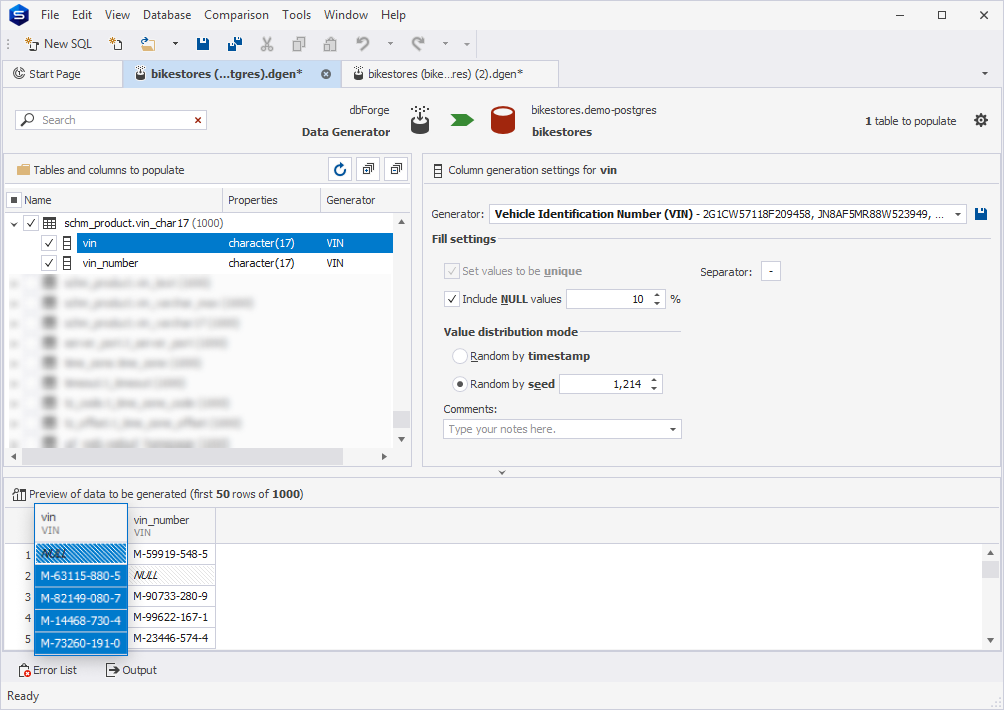1004x710 pixels.
Task: Open the File menu
Action: pos(50,15)
